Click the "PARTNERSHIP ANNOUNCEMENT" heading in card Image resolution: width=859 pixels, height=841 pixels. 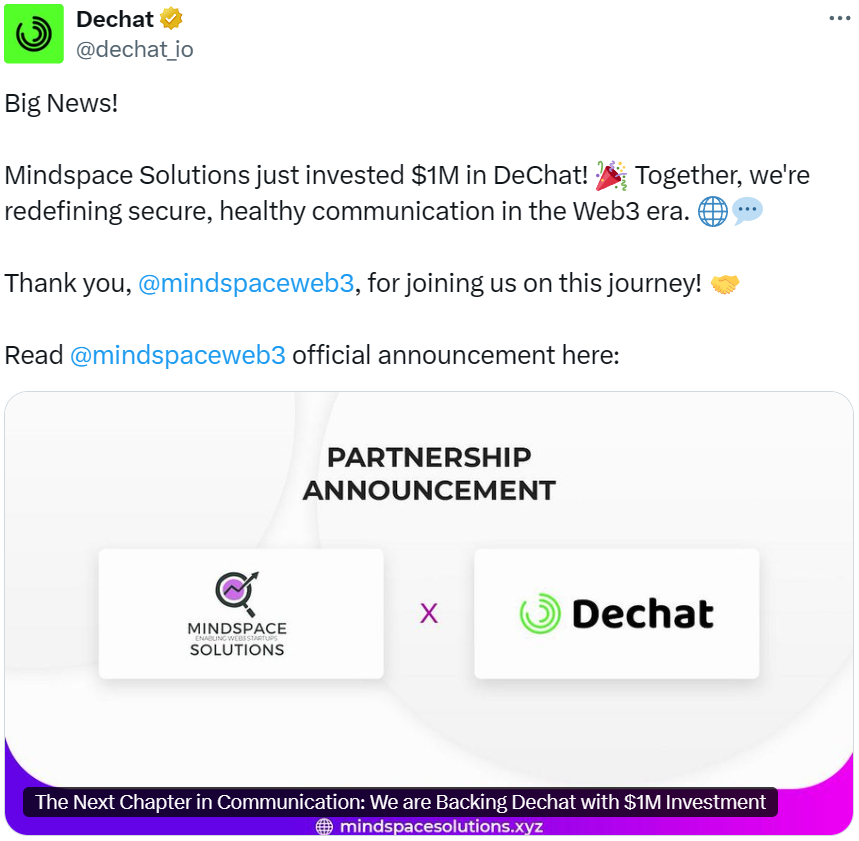429,474
